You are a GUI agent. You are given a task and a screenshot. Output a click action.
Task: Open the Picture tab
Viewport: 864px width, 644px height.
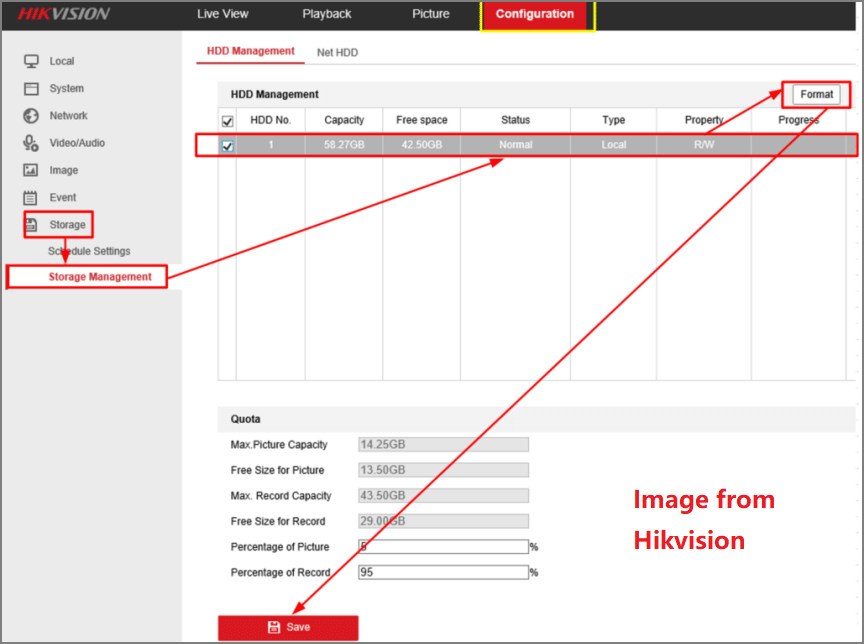click(431, 14)
